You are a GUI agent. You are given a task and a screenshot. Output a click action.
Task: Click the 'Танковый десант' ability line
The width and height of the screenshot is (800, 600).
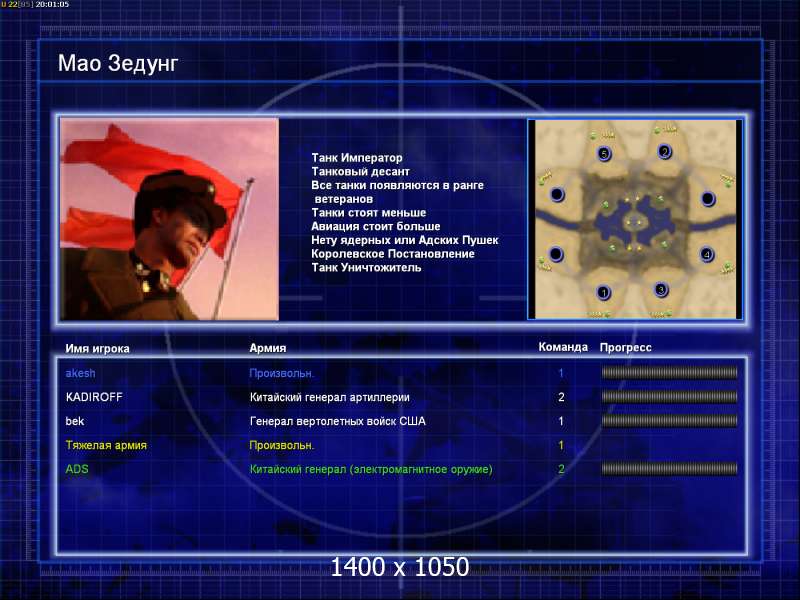(360, 171)
